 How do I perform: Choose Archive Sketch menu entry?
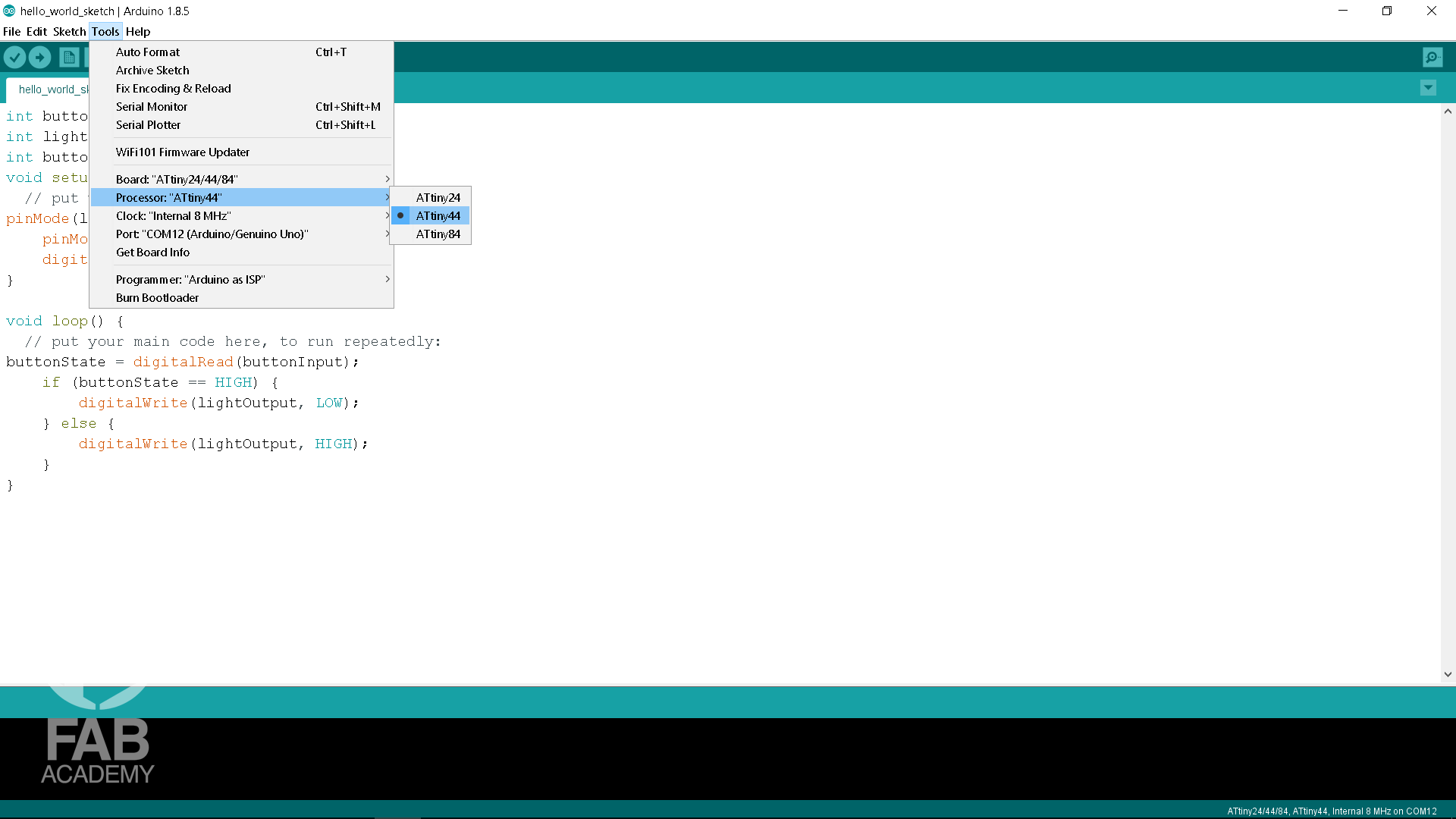pyautogui.click(x=241, y=70)
